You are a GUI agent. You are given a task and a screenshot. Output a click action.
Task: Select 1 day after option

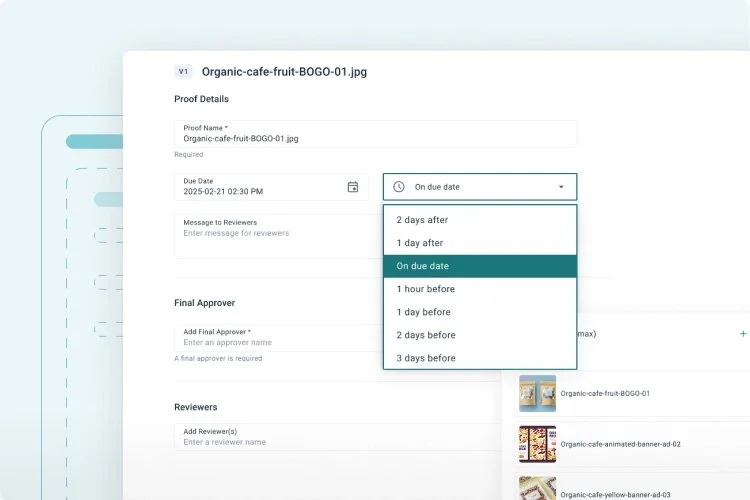[x=480, y=243]
